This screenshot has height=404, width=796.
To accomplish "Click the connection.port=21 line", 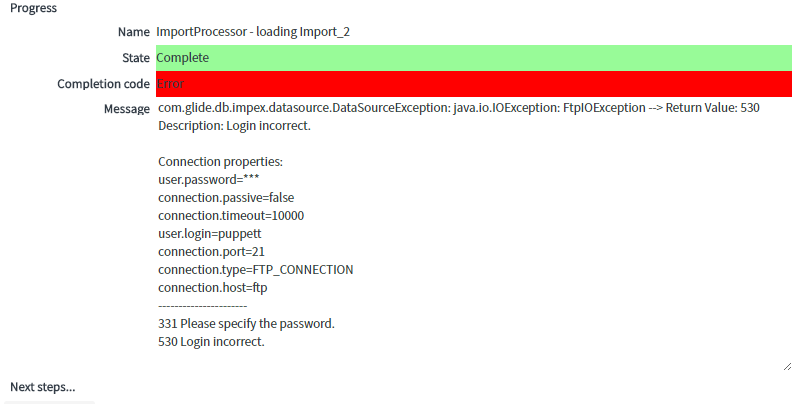I will (x=211, y=252).
